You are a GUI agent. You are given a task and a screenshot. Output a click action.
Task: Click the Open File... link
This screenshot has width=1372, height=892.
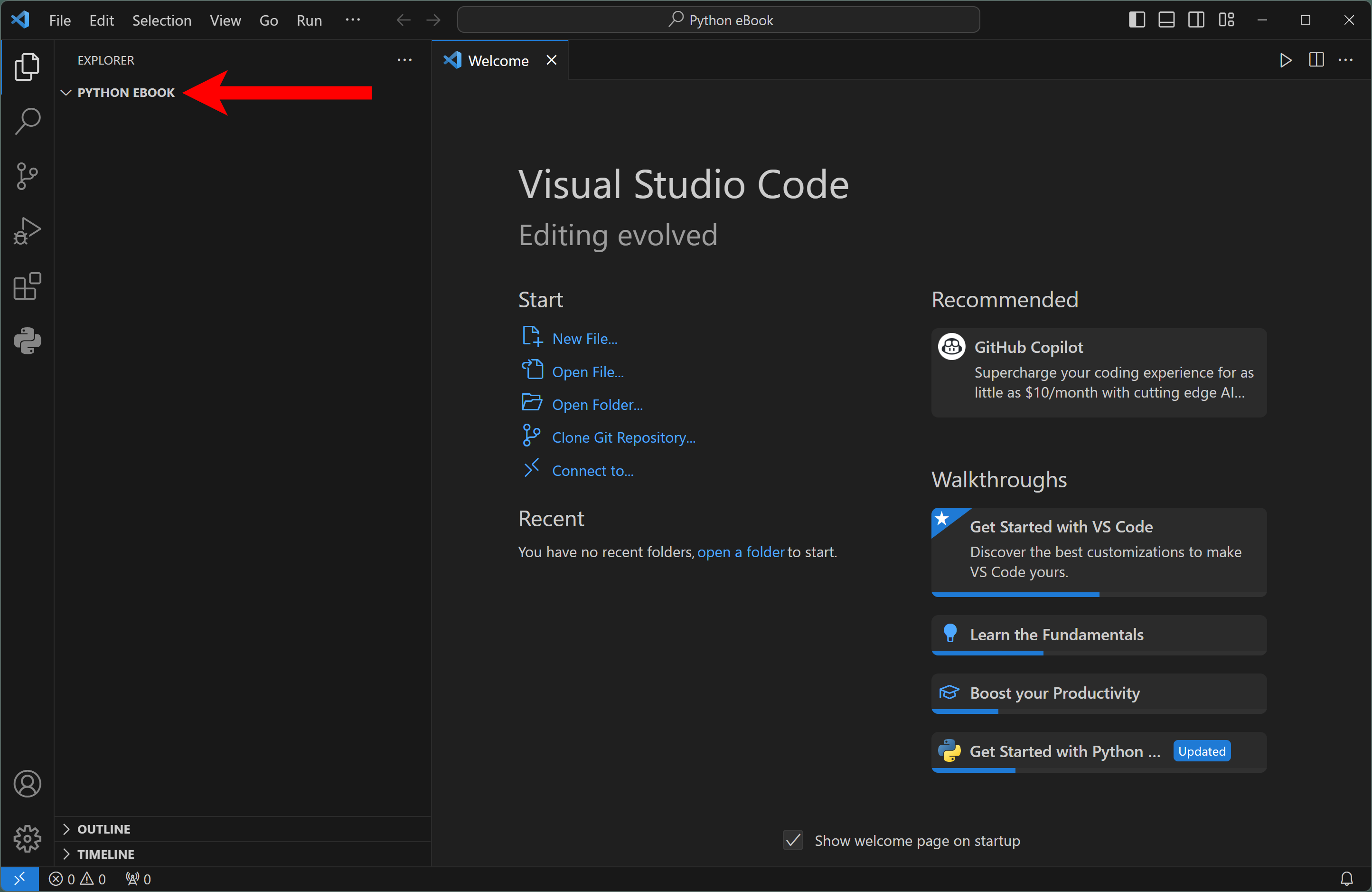click(588, 372)
